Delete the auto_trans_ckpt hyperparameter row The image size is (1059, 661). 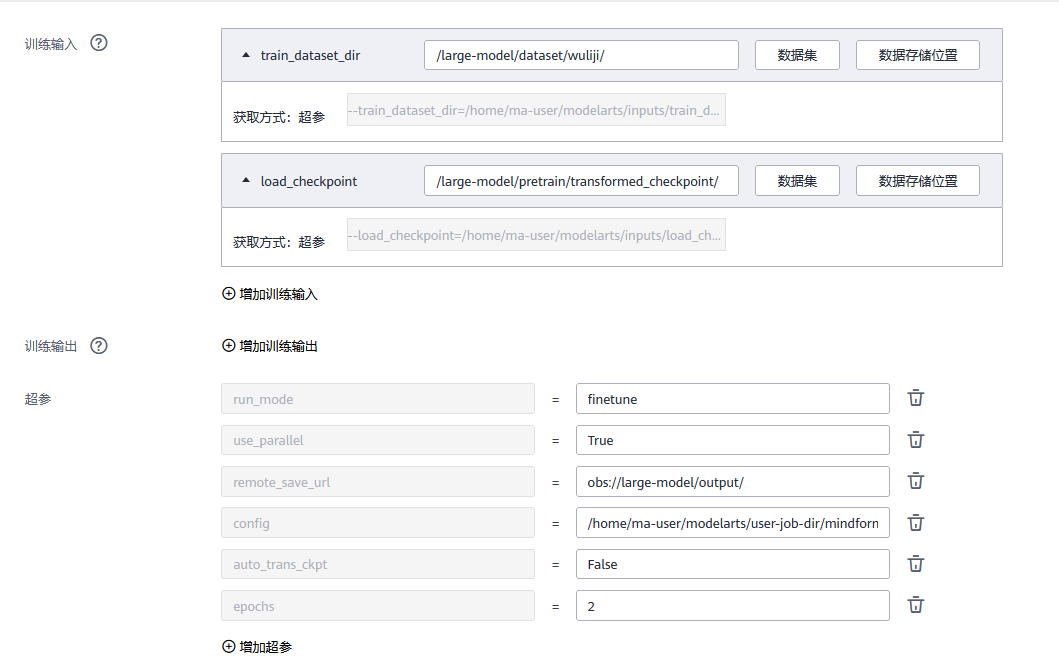[x=915, y=564]
